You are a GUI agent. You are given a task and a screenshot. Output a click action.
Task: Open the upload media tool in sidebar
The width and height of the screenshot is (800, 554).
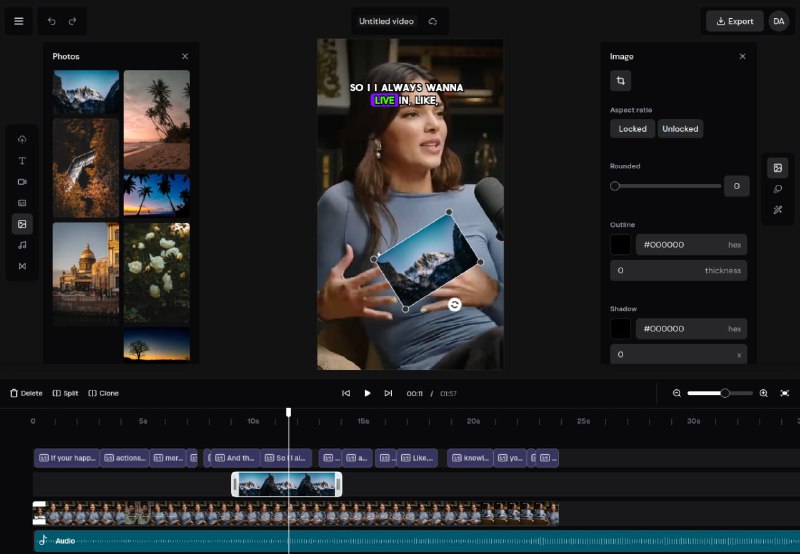pos(22,139)
